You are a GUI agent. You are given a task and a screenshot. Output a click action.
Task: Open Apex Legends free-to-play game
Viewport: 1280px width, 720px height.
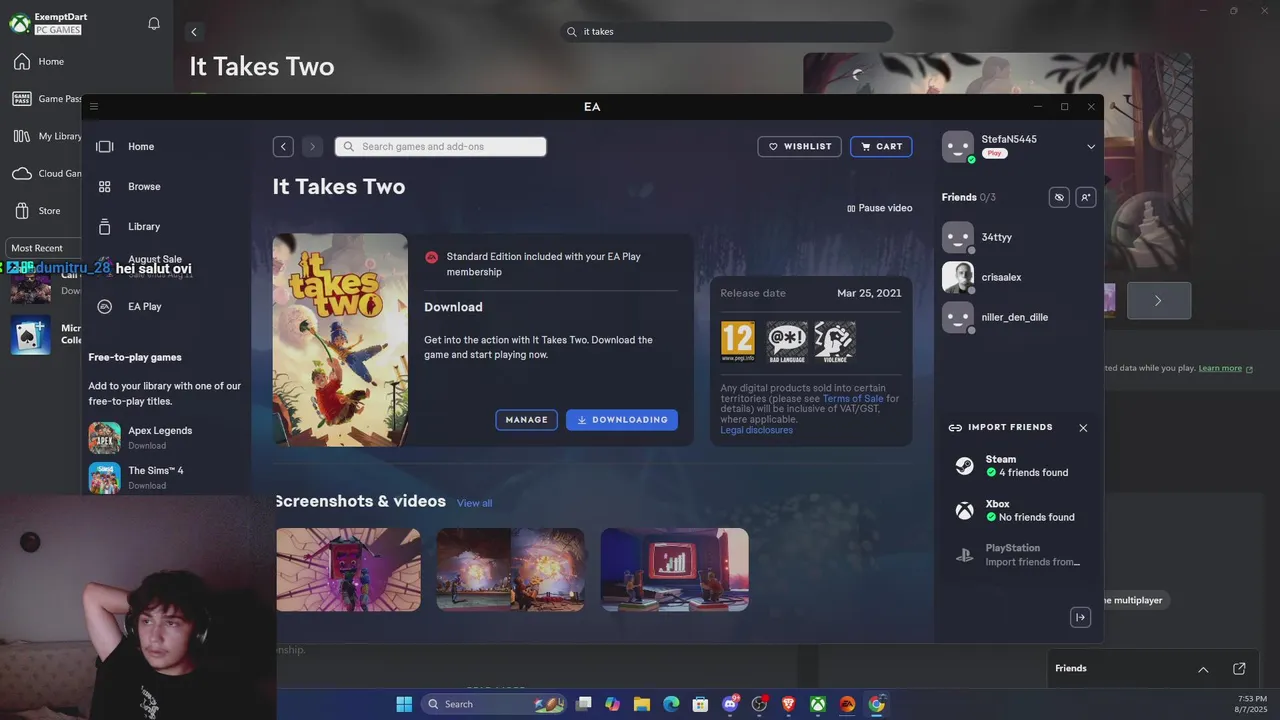pos(160,437)
